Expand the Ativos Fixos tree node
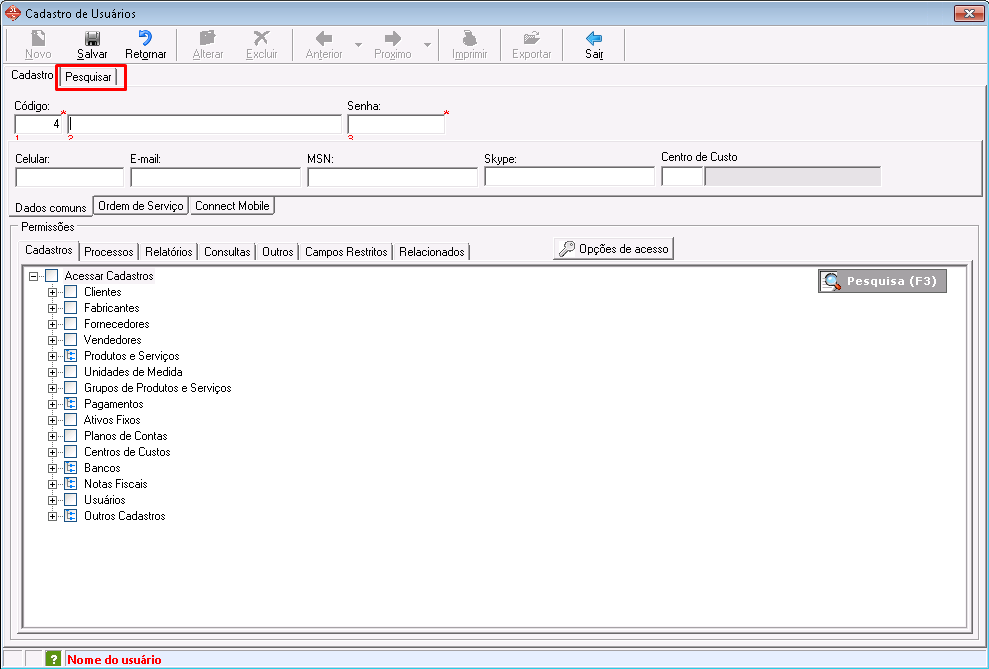 point(52,420)
